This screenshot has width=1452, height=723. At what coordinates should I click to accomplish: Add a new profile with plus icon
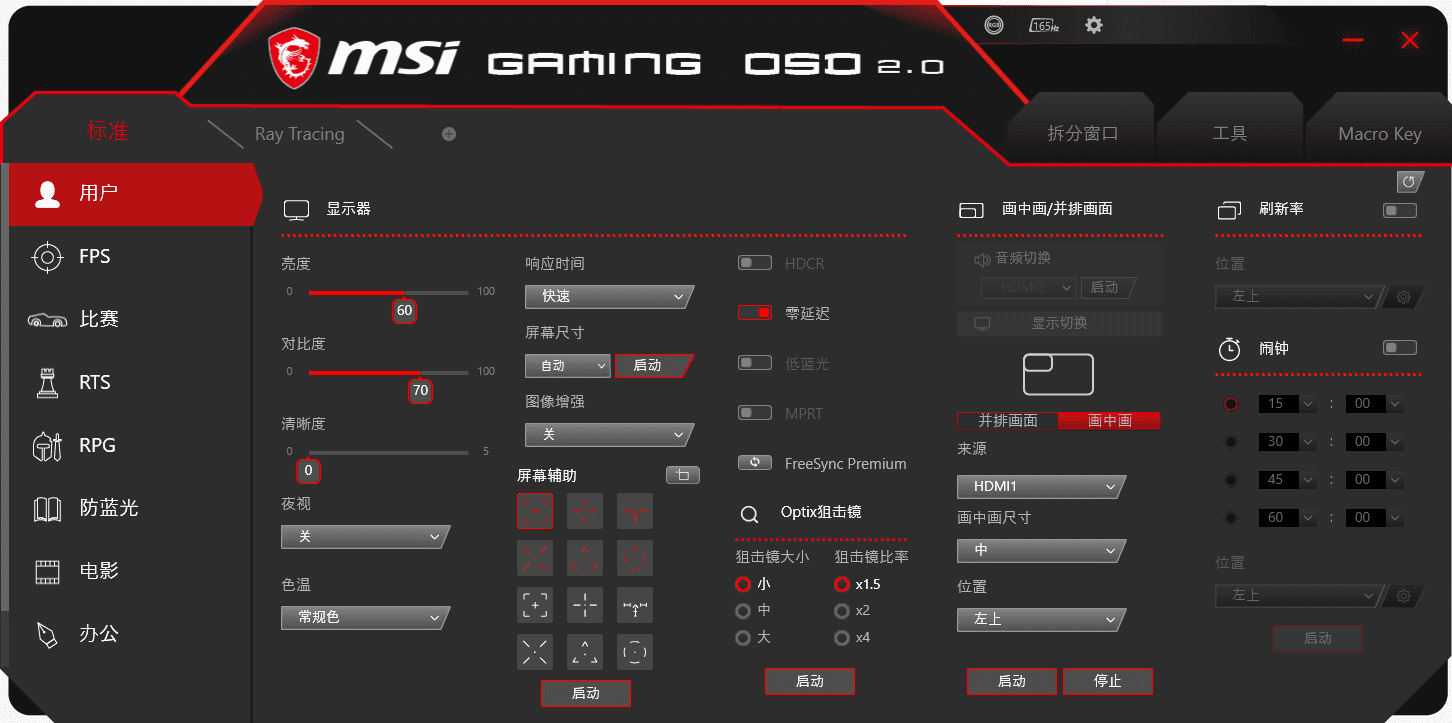[449, 134]
